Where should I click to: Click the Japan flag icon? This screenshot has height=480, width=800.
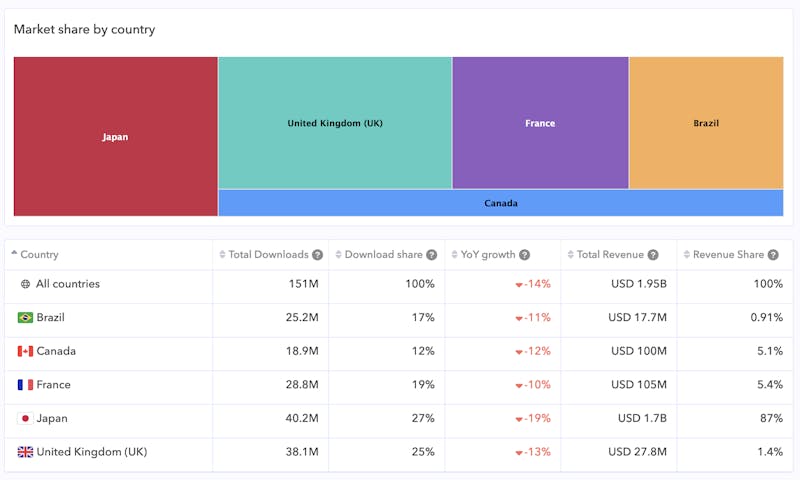point(25,418)
